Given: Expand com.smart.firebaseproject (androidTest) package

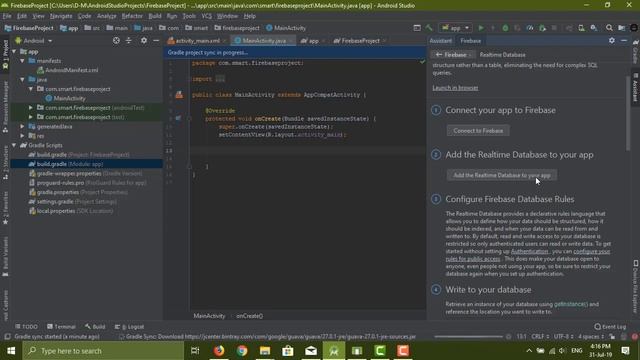Looking at the screenshot, I should click(x=31, y=108).
